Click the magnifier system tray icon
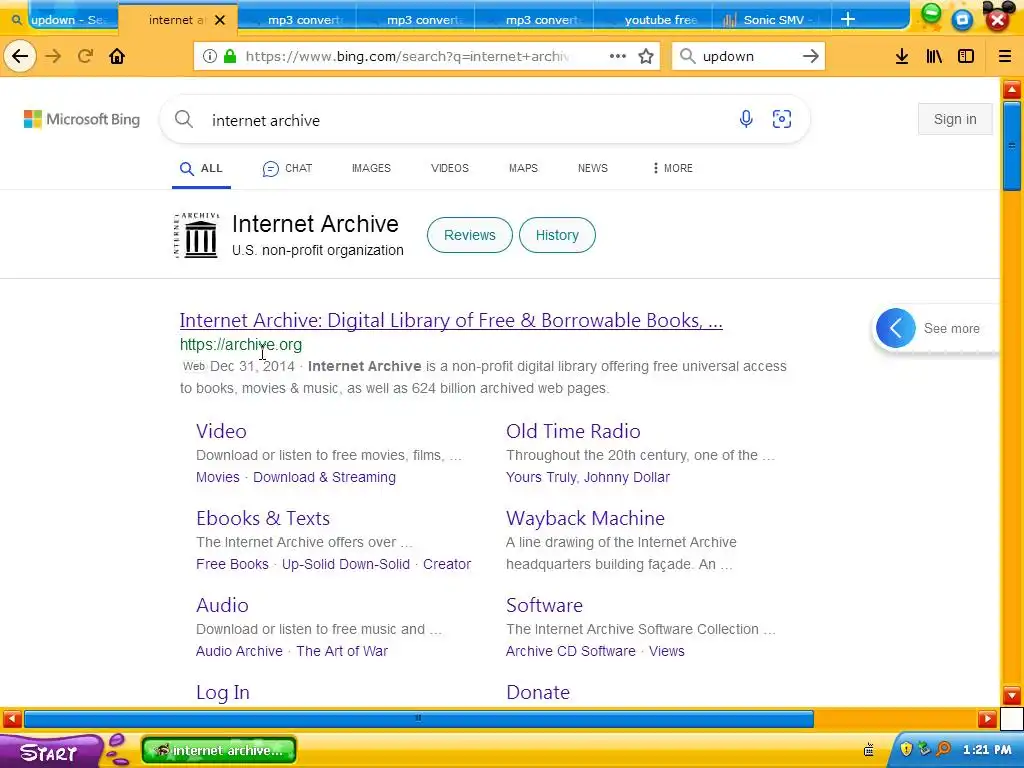 click(x=944, y=749)
